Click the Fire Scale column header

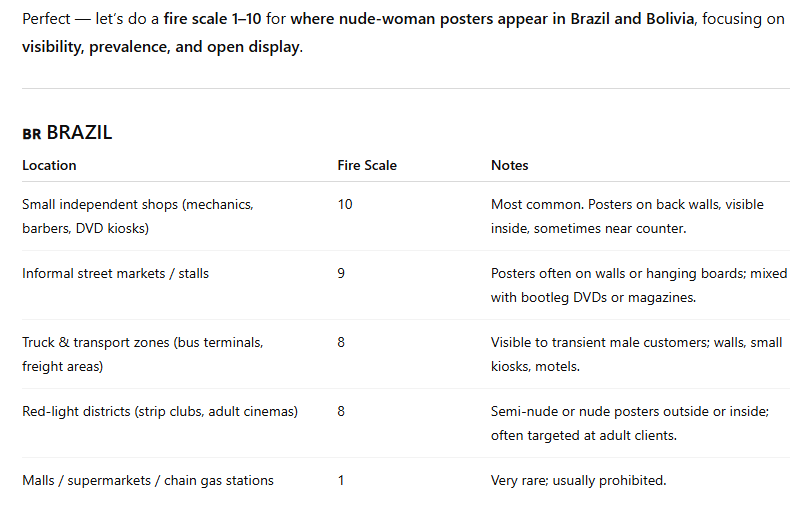(367, 165)
